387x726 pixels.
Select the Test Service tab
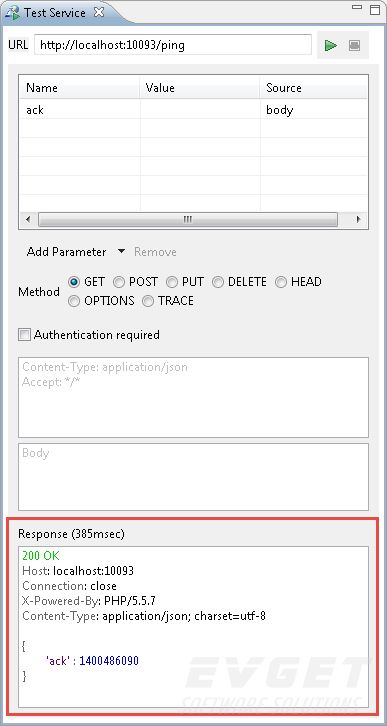55,13
